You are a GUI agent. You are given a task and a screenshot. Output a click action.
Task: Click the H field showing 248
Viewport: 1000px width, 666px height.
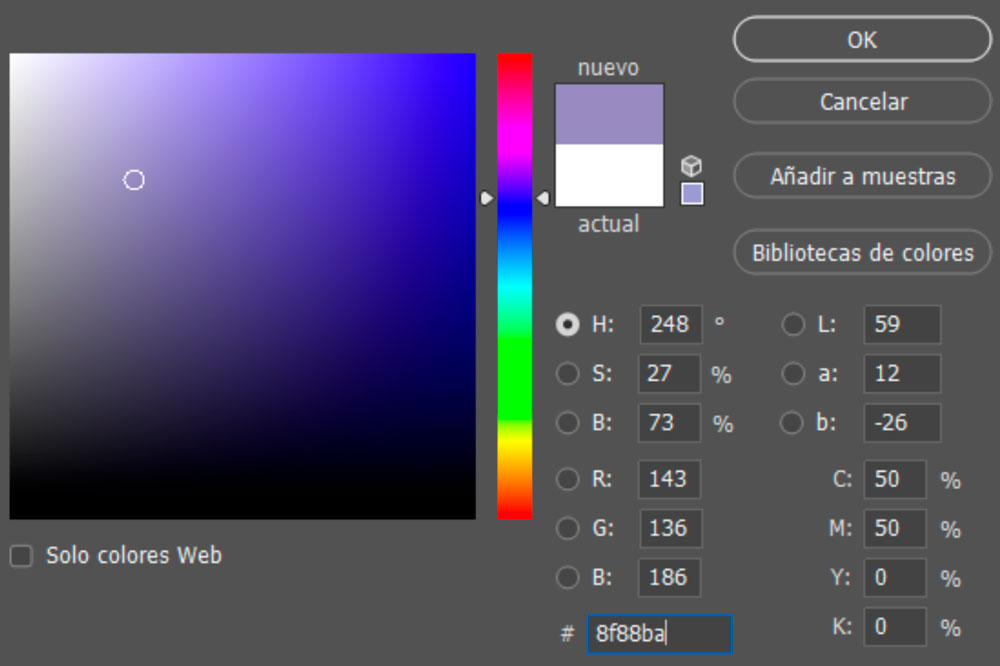(x=671, y=325)
